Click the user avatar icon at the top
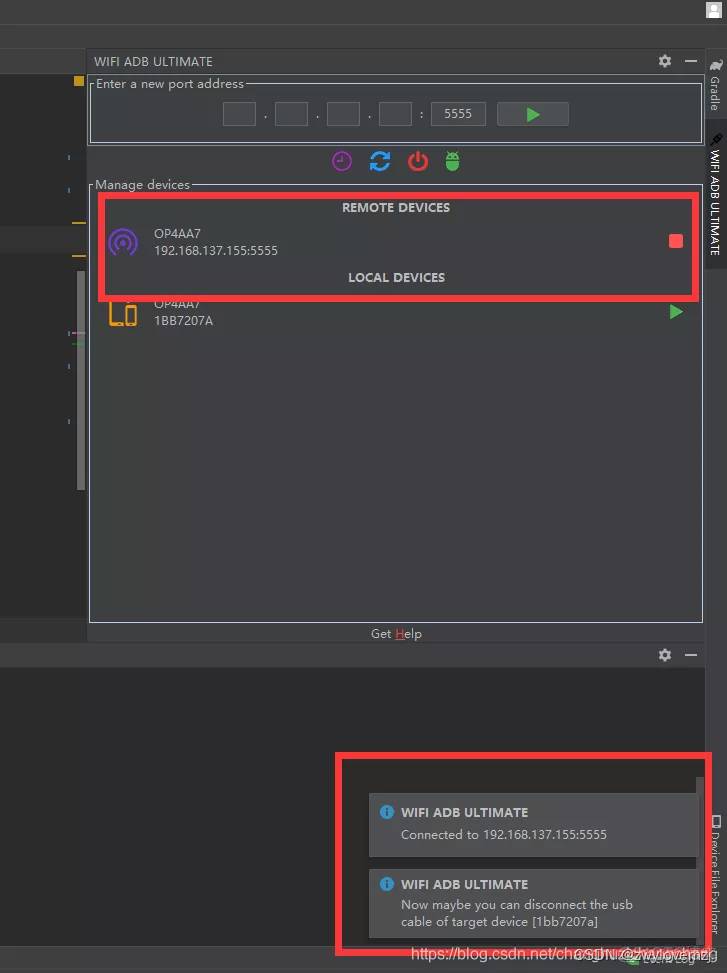The width and height of the screenshot is (727, 973). 714,9
